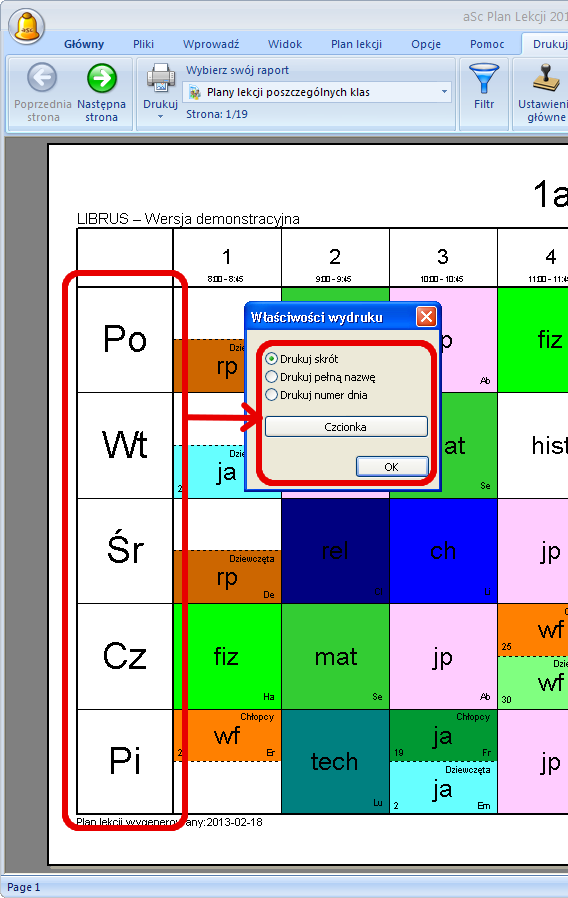Choose Drukuj numer dnia radio option
Image resolution: width=568 pixels, height=898 pixels.
pos(271,395)
